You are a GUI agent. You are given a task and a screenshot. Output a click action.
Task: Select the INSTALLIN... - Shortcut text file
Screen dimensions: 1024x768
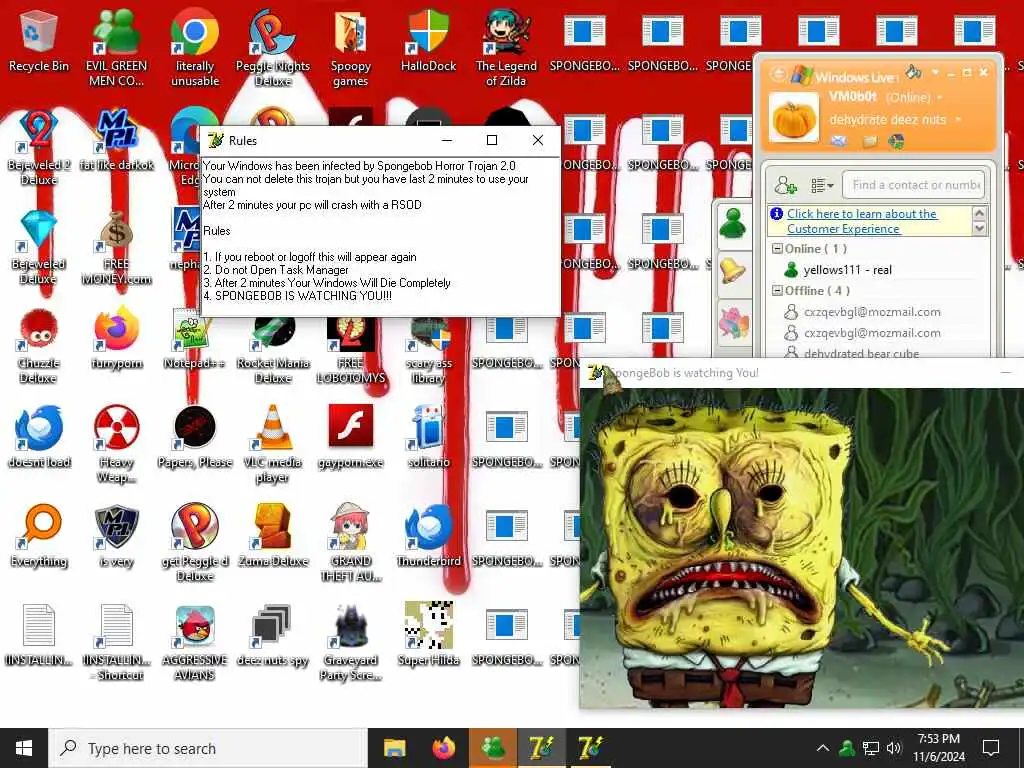(x=116, y=643)
